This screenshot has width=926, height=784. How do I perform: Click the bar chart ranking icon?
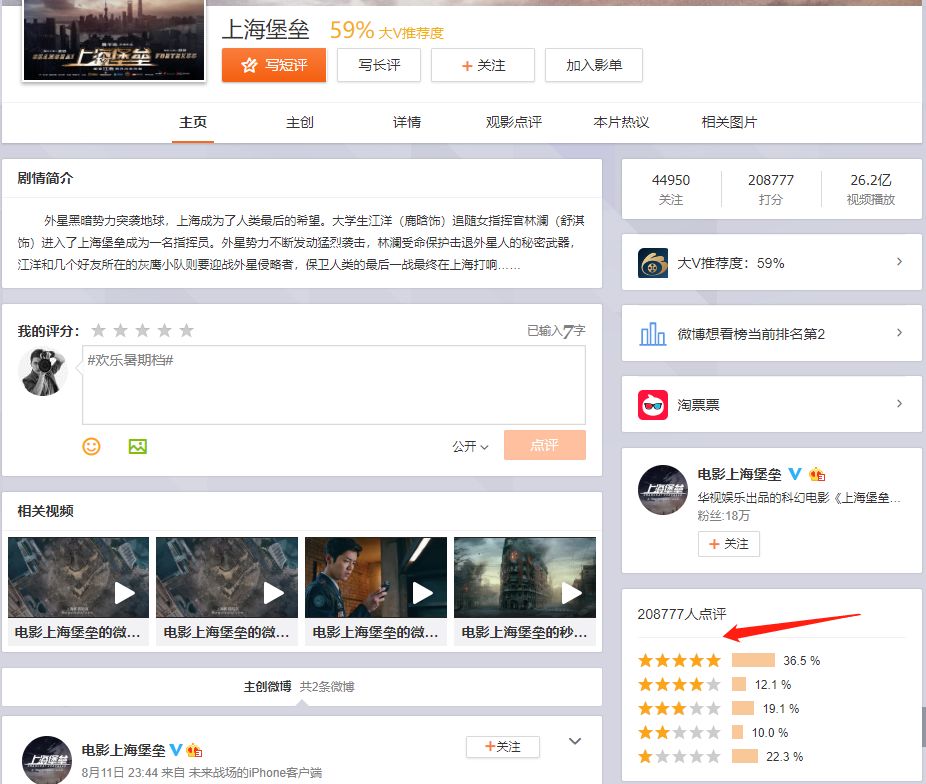(x=653, y=334)
